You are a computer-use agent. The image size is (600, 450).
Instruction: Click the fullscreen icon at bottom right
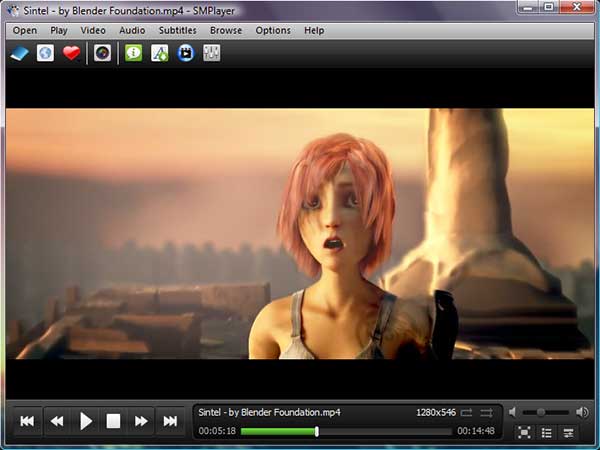point(524,432)
